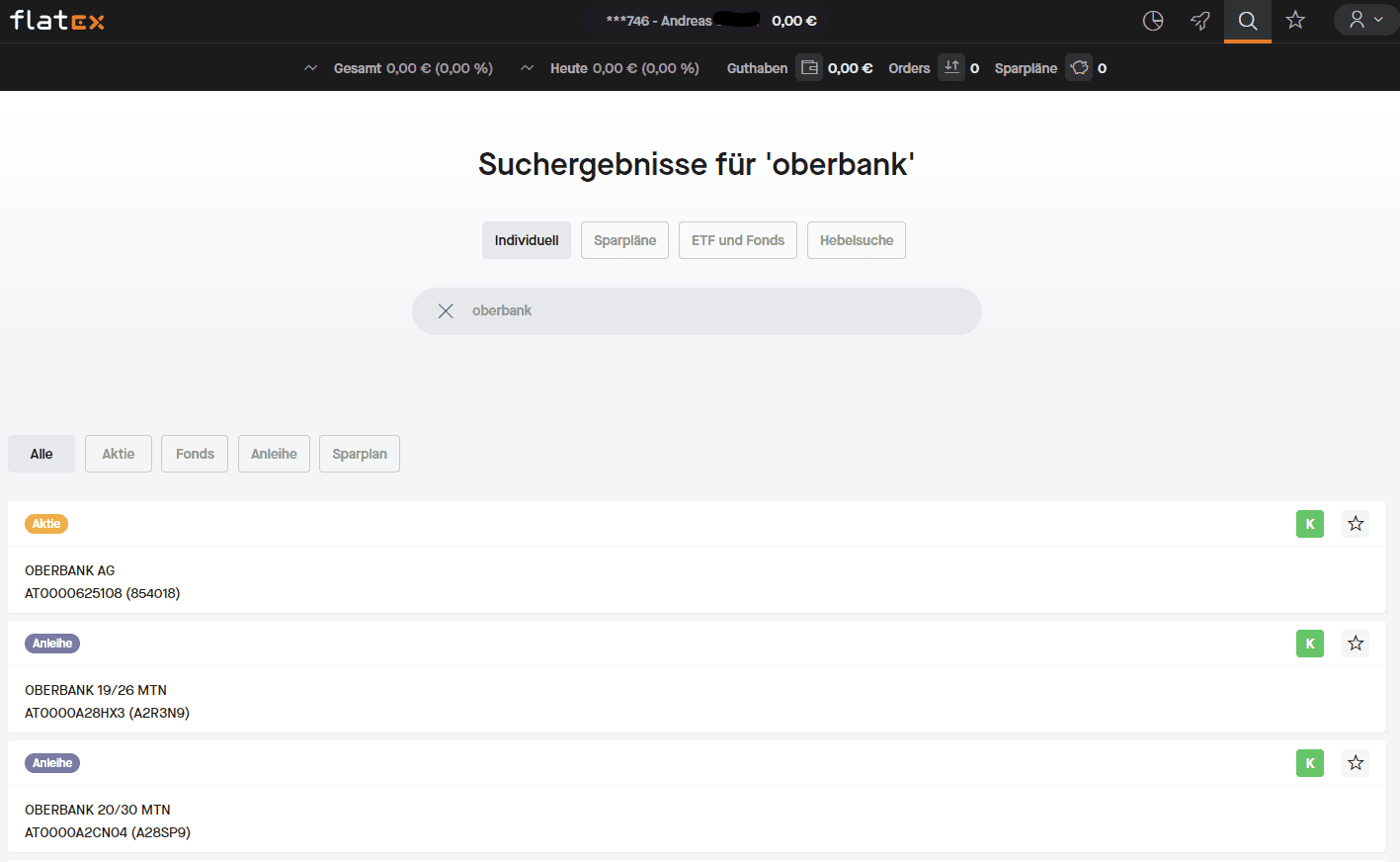The width and height of the screenshot is (1400, 862).
Task: Click the Orders arrows icon
Action: pyautogui.click(x=951, y=67)
